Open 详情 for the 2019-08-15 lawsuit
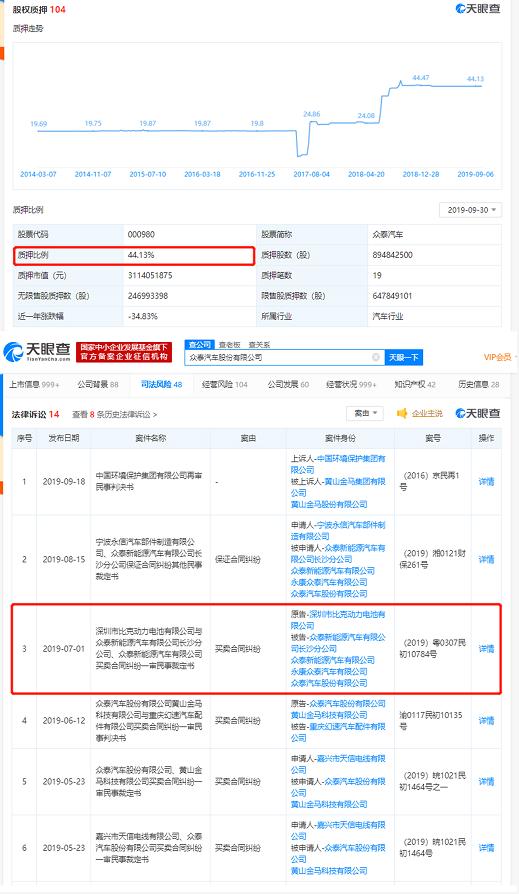The image size is (519, 894). pyautogui.click(x=486, y=559)
